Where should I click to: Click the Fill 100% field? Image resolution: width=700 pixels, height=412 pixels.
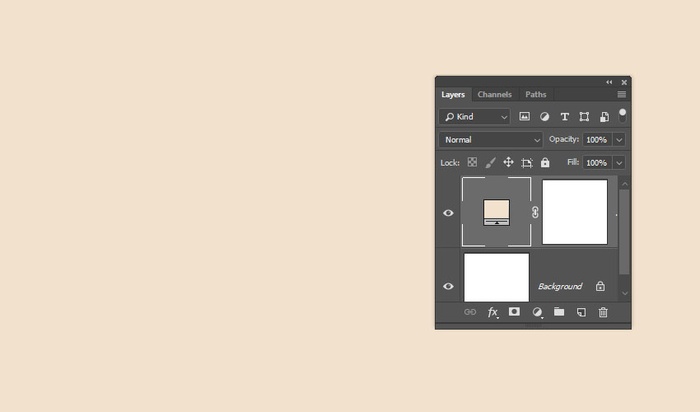click(x=597, y=162)
